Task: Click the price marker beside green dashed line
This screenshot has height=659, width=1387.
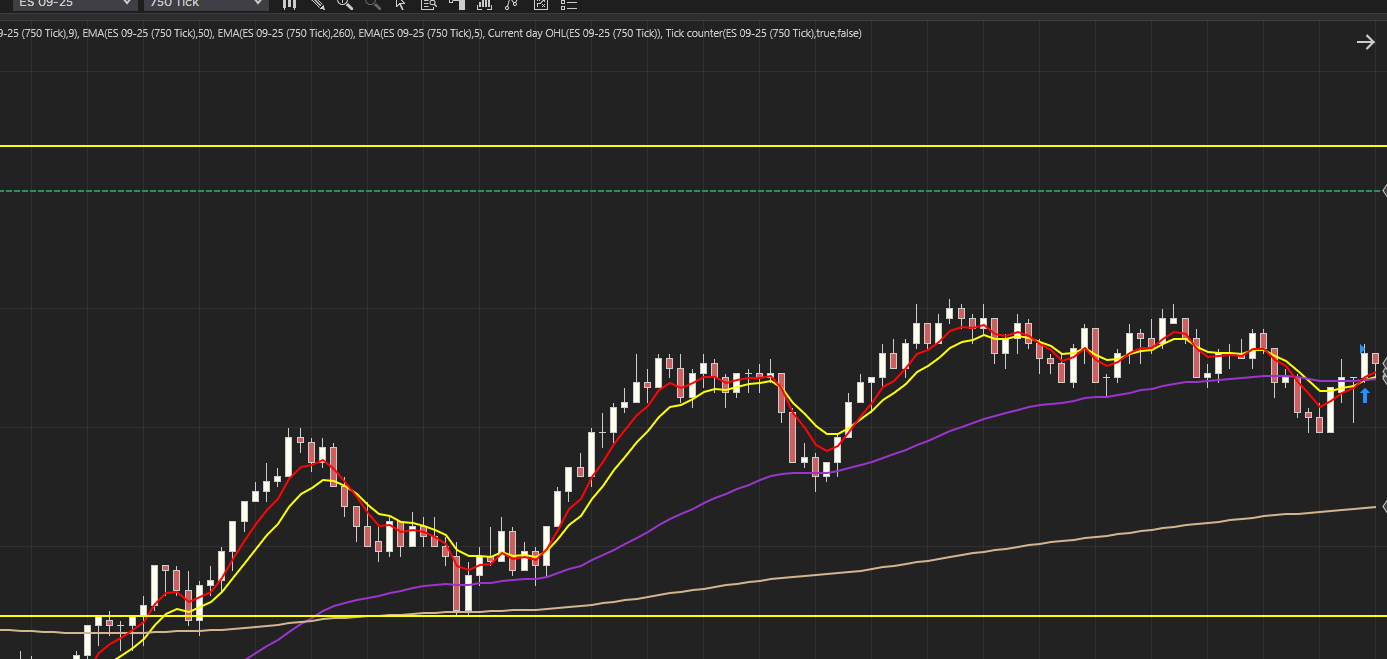Action: (1384, 190)
